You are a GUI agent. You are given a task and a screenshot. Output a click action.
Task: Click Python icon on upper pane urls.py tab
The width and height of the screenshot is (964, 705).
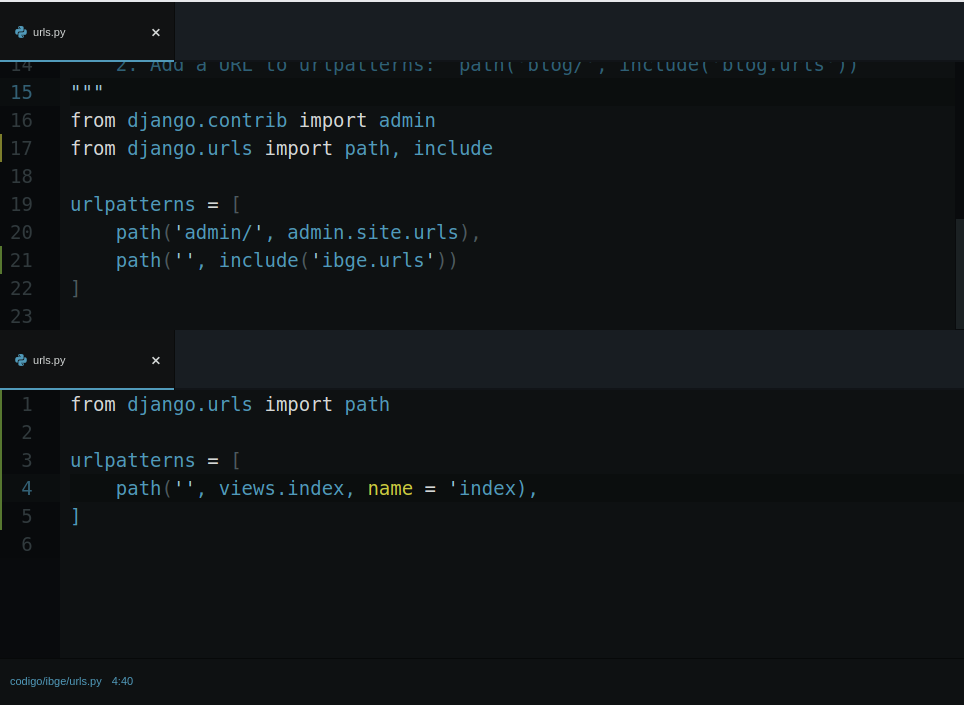(x=21, y=32)
